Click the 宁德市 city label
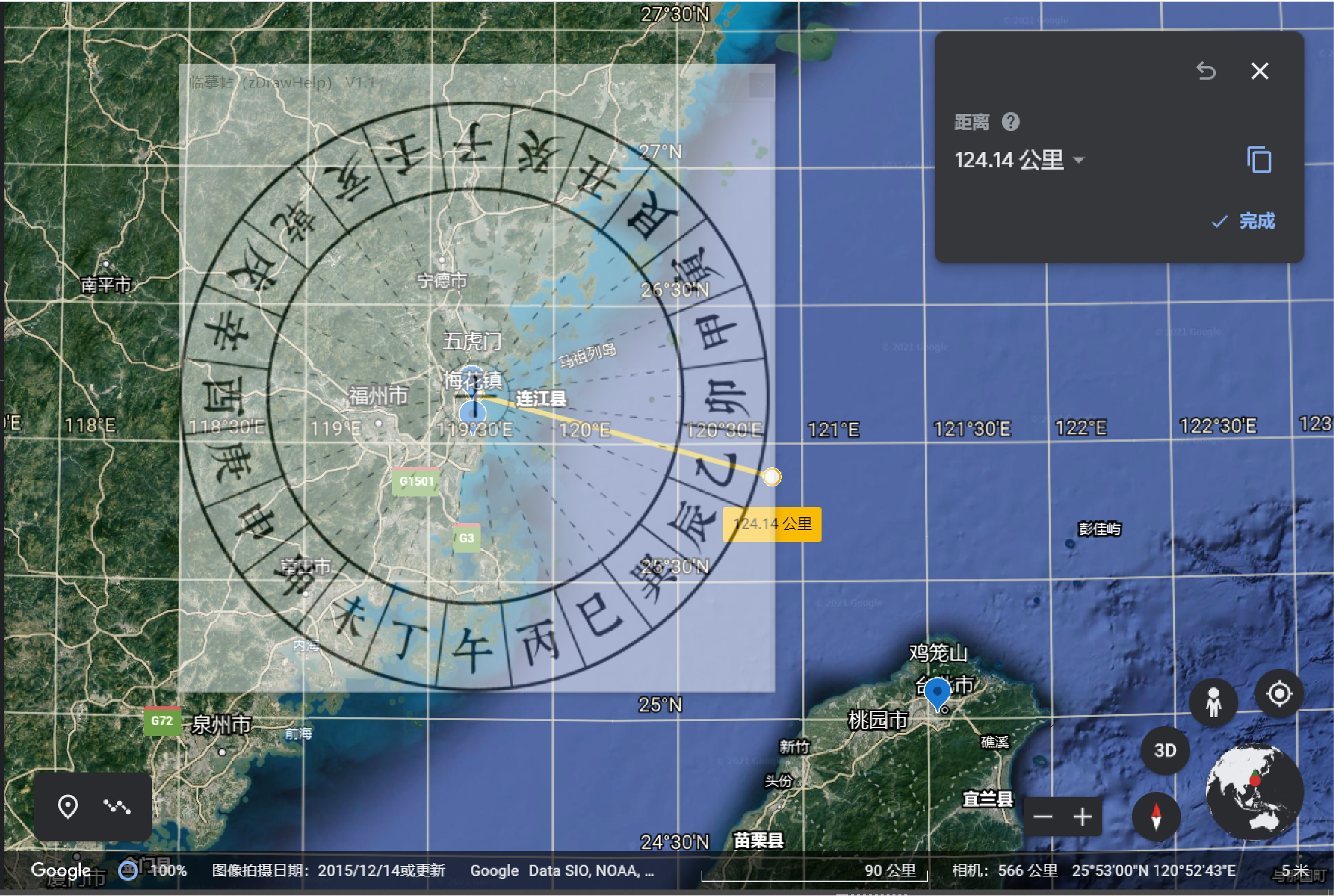 point(442,280)
